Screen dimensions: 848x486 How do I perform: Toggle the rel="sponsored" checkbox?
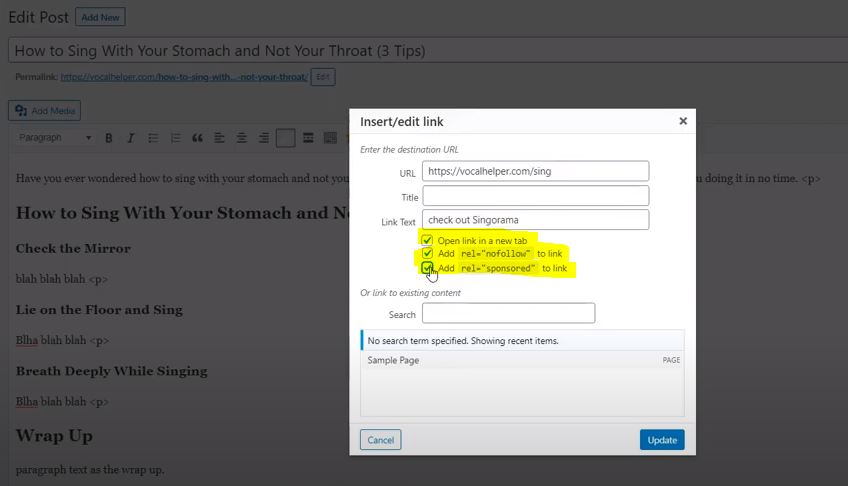[427, 268]
